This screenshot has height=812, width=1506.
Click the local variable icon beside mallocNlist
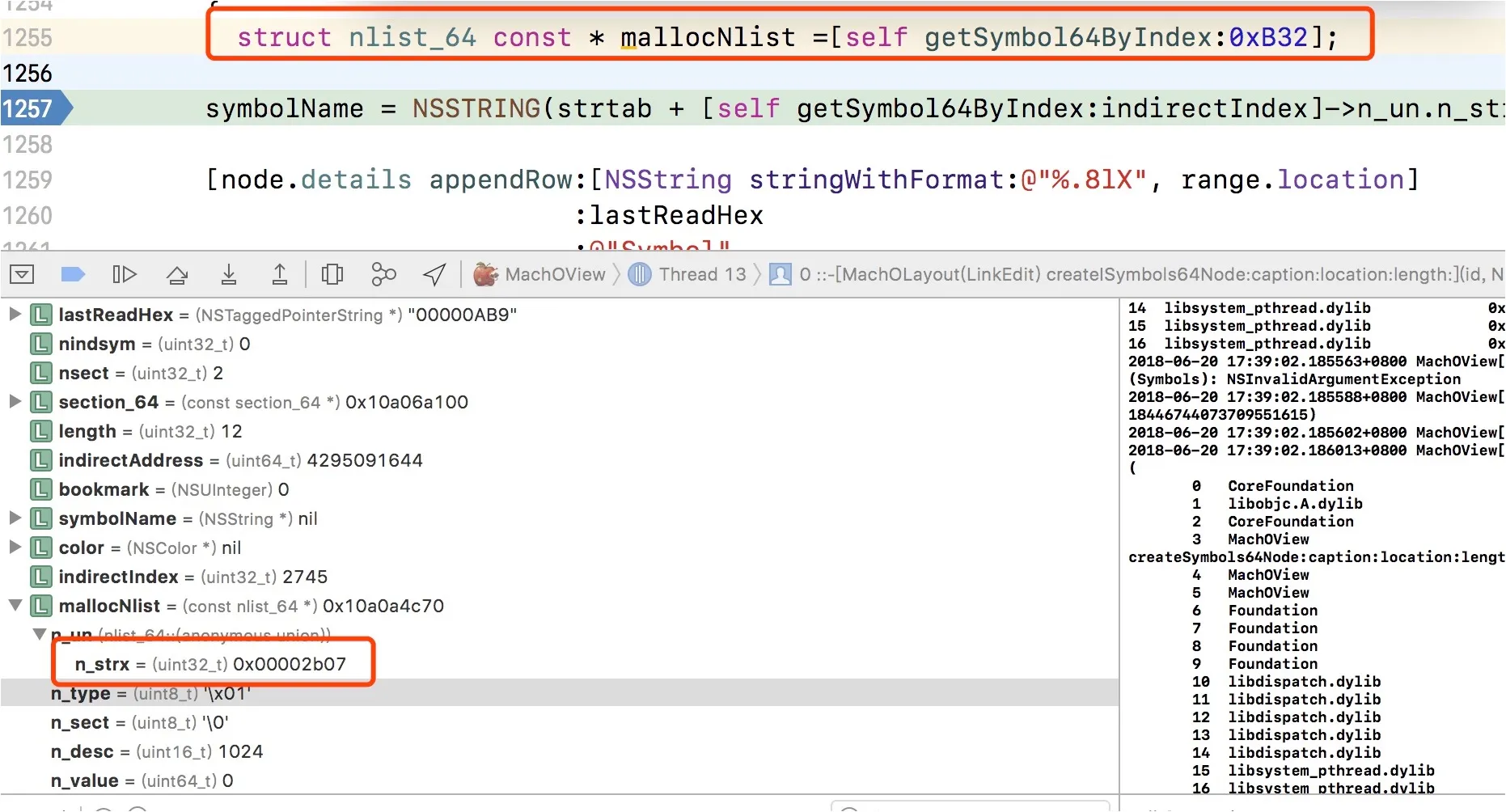41,606
